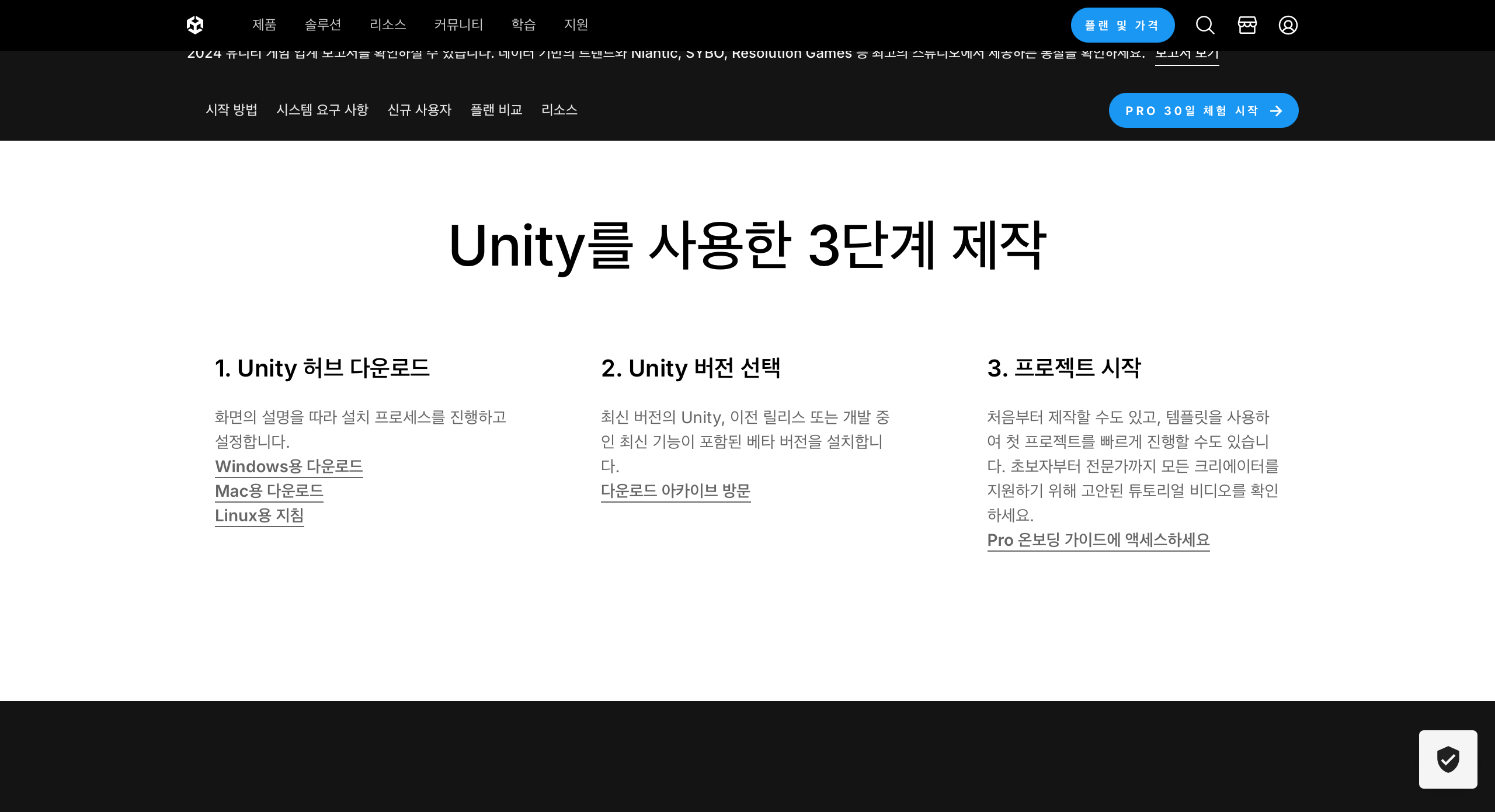Open the 제품 navigation menu
This screenshot has width=1495, height=812.
coord(264,25)
